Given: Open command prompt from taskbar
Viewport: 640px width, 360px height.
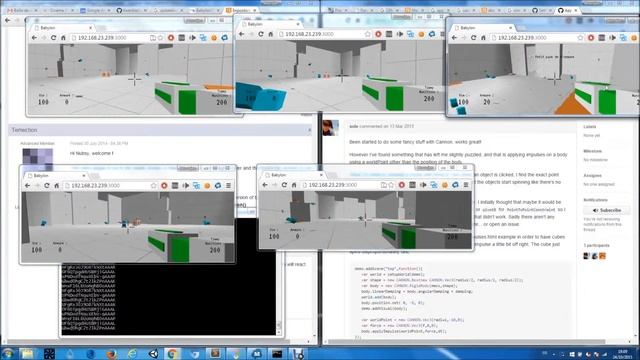Looking at the screenshot, I should pos(277,354).
